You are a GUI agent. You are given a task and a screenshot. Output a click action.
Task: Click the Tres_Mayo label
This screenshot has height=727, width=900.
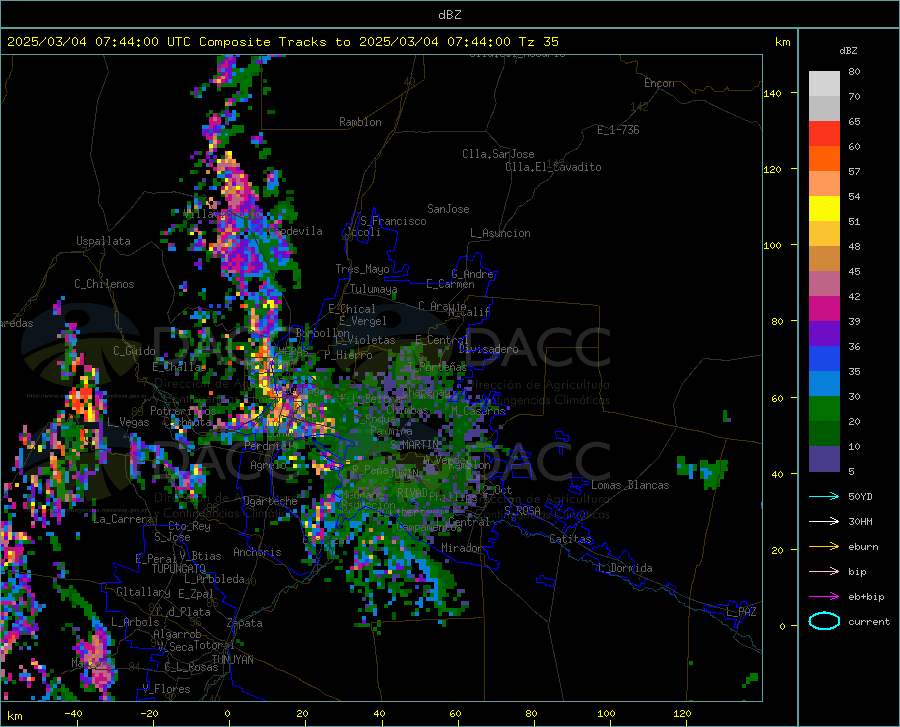point(362,269)
